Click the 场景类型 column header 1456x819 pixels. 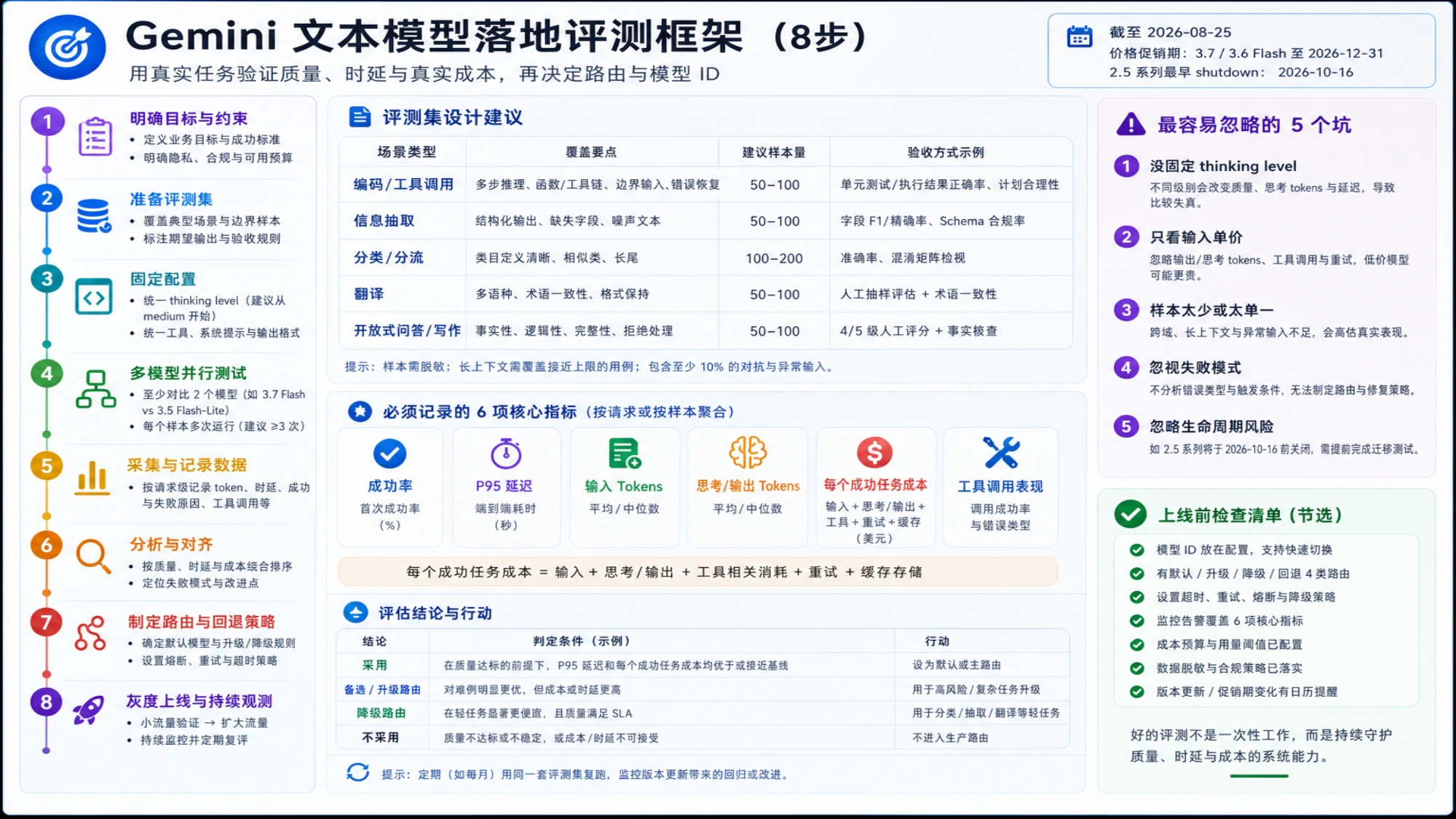[406, 152]
